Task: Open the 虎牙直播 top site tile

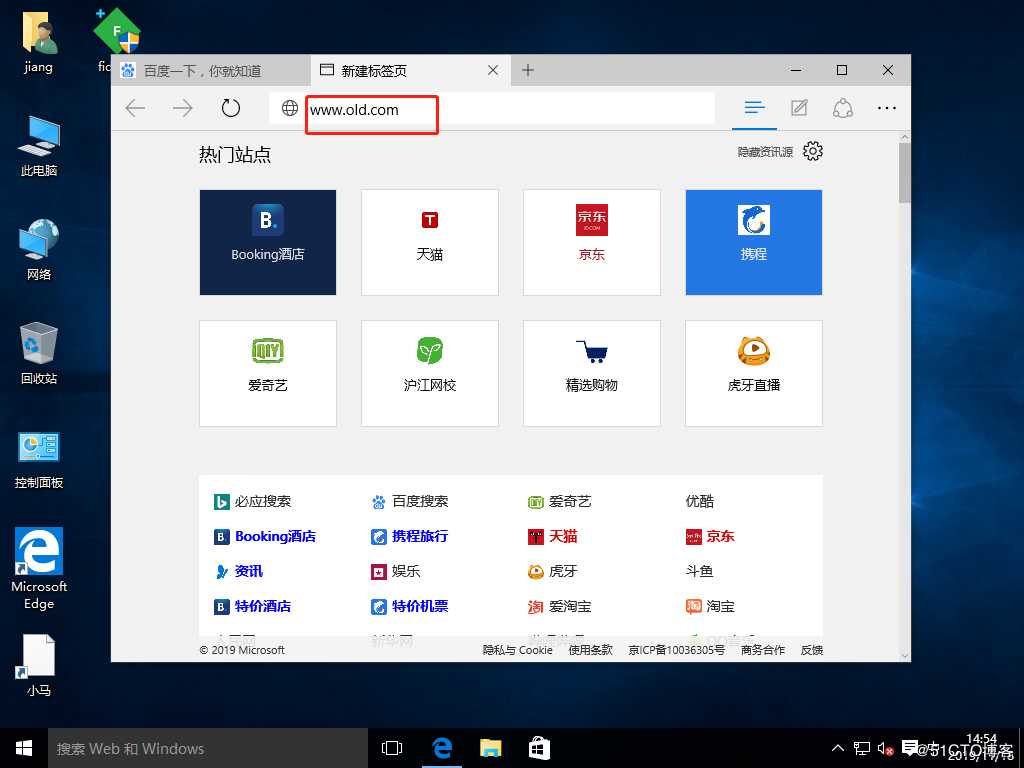Action: click(754, 373)
